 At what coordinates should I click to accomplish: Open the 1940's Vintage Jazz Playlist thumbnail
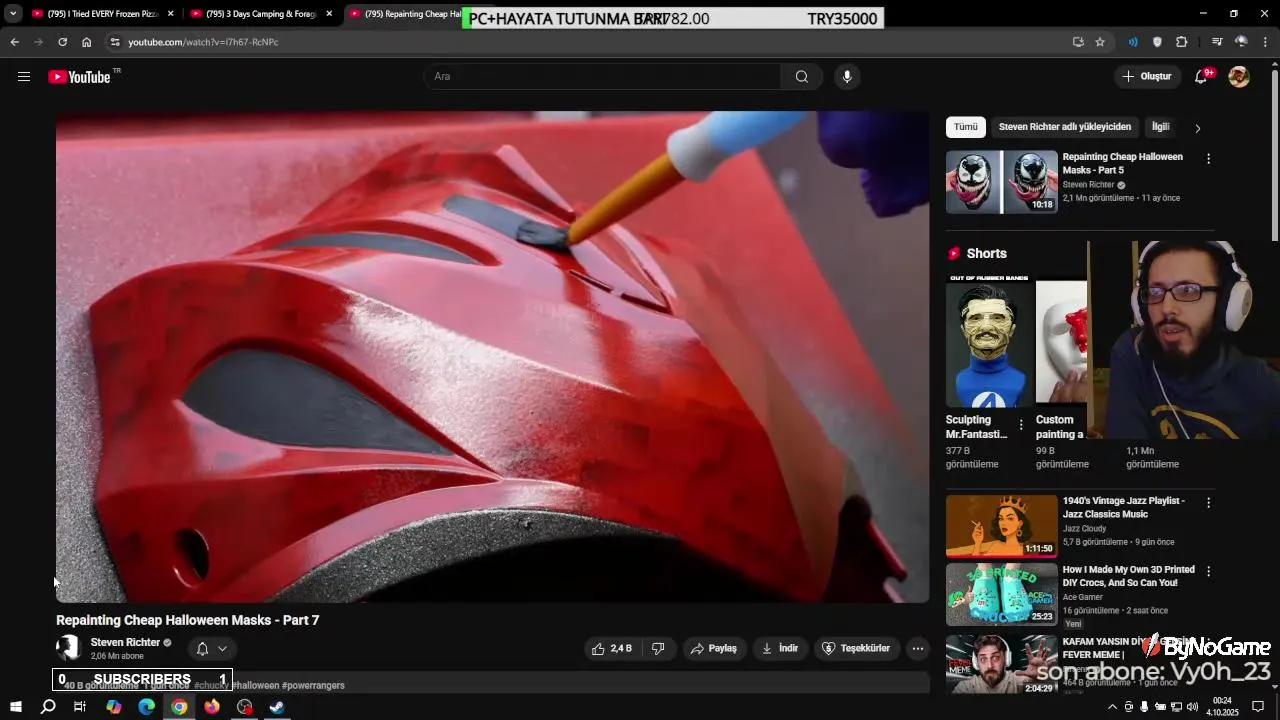[x=1002, y=526]
